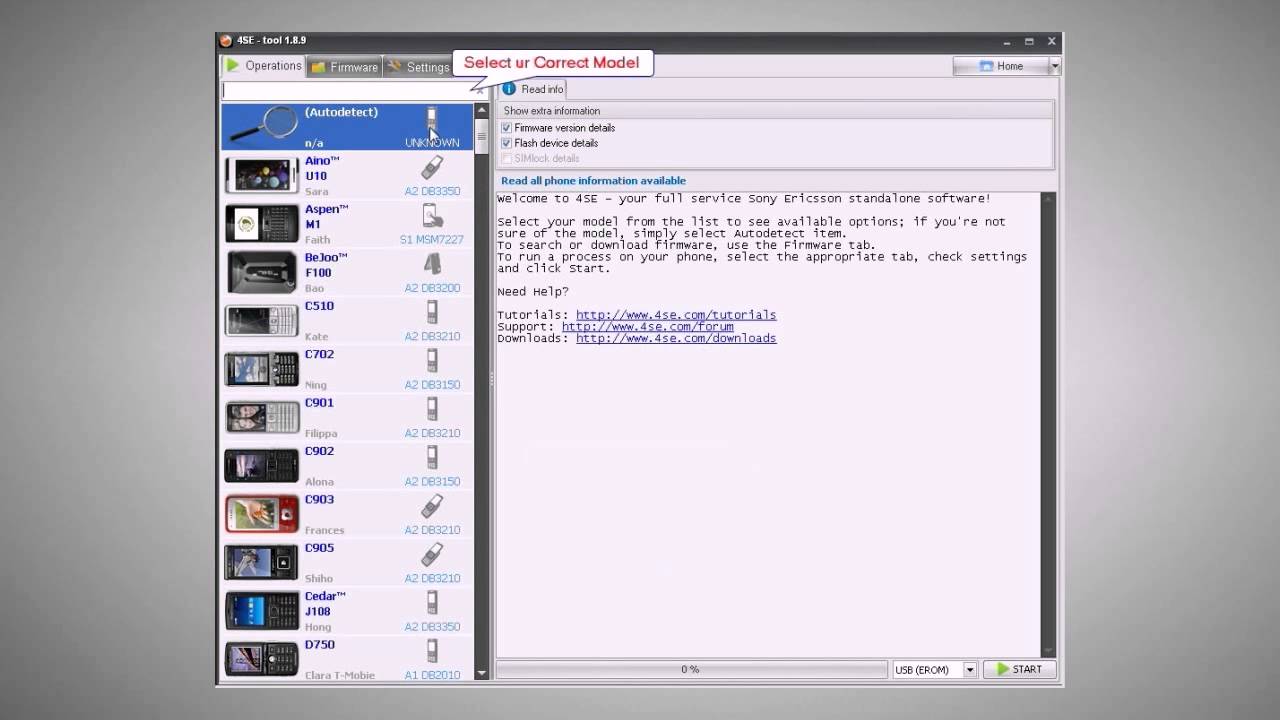1280x720 pixels.
Task: Open the Home button dropdown arrow
Action: pyautogui.click(x=1054, y=66)
